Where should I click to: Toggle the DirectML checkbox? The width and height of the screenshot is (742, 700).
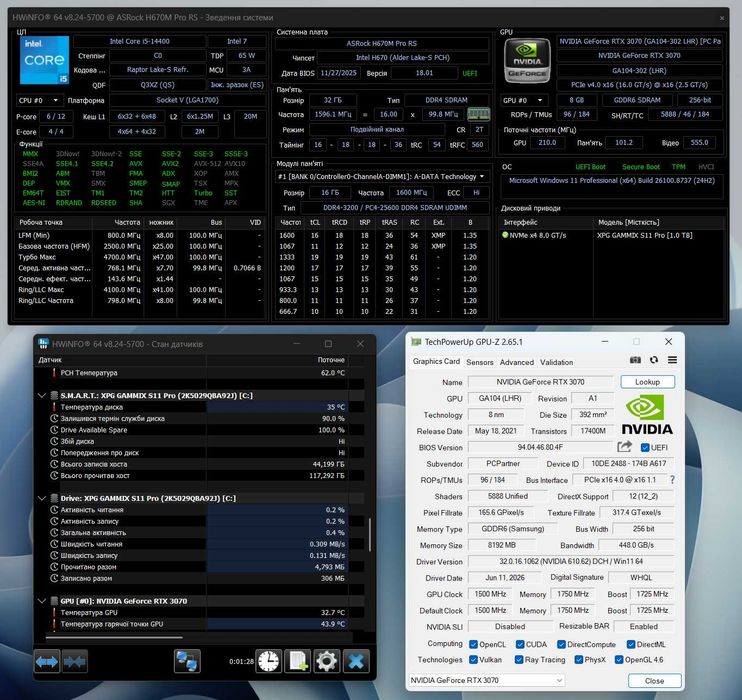click(631, 644)
